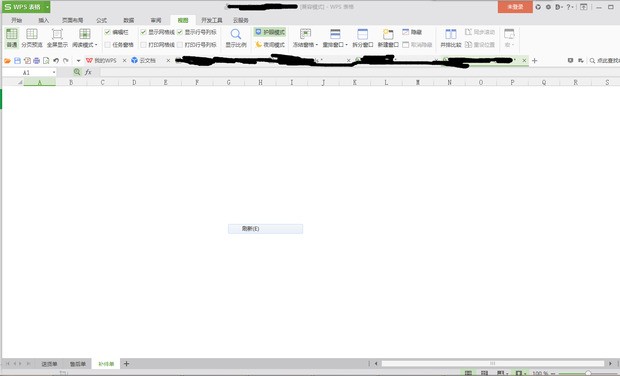Click the orange login (未登录) button
The width and height of the screenshot is (620, 376).
(515, 7)
